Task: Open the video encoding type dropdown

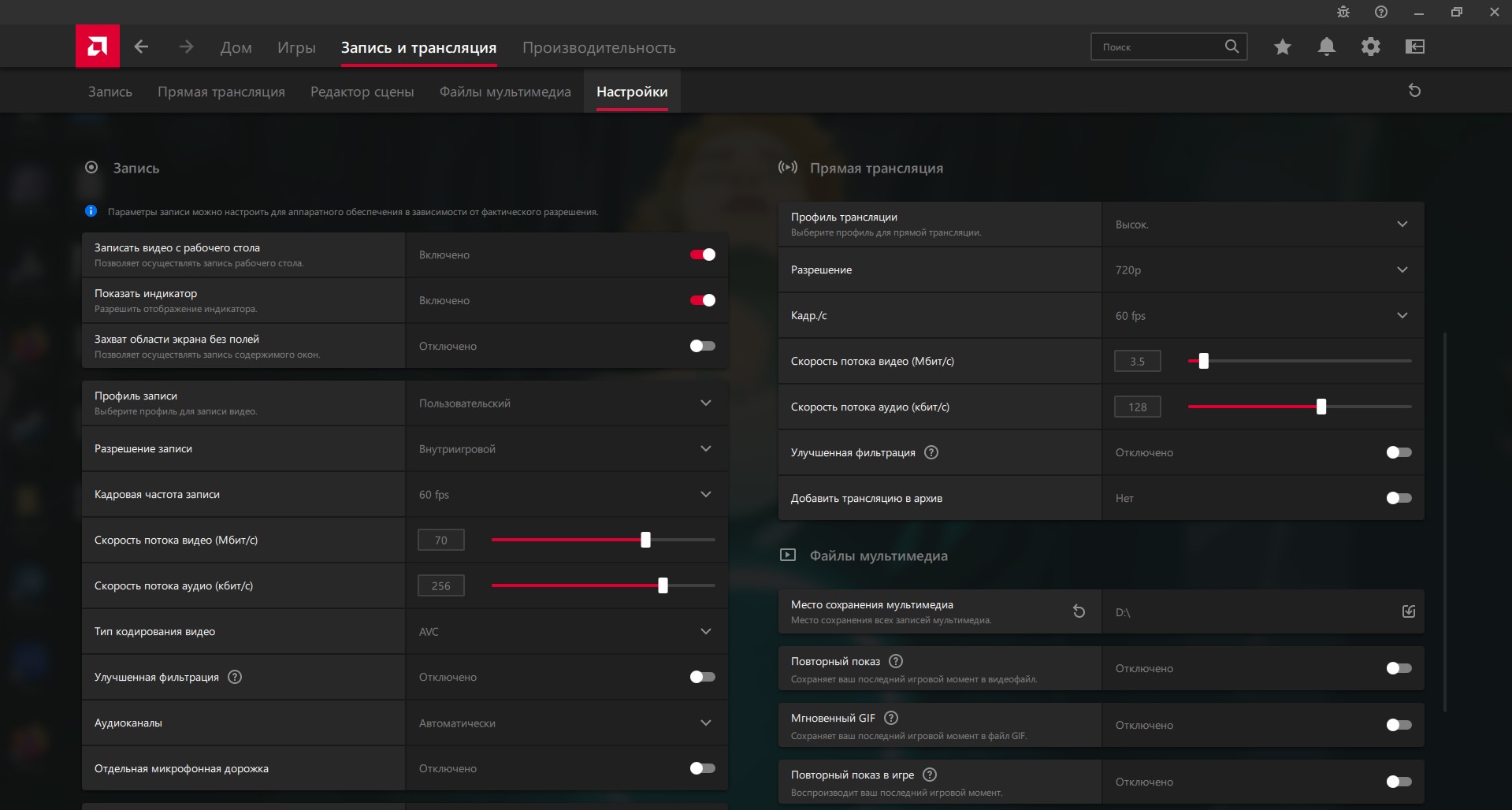Action: (705, 632)
